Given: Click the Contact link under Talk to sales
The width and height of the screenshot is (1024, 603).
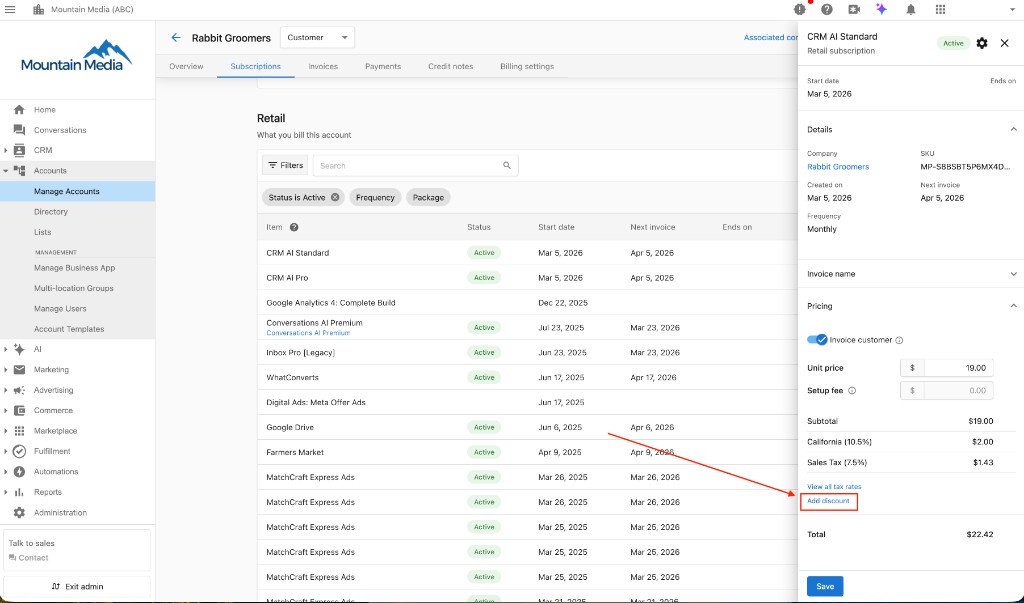Looking at the screenshot, I should pyautogui.click(x=29, y=558).
